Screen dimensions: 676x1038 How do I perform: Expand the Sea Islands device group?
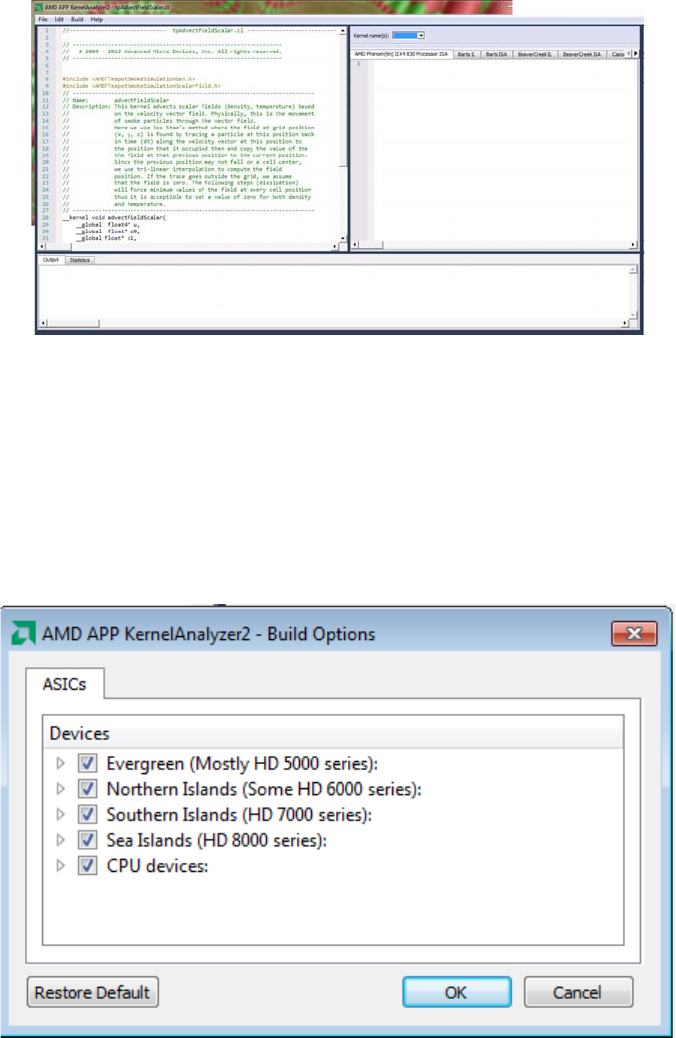coord(61,840)
